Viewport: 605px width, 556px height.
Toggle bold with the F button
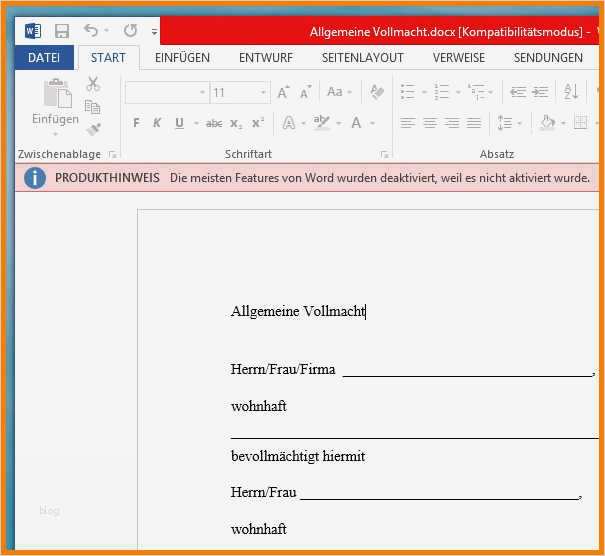click(136, 123)
